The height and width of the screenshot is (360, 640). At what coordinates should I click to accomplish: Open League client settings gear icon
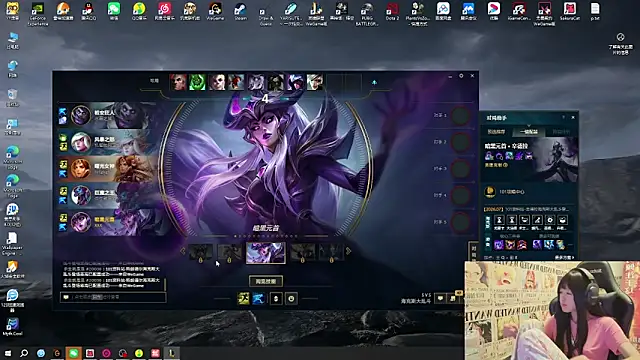[x=461, y=76]
